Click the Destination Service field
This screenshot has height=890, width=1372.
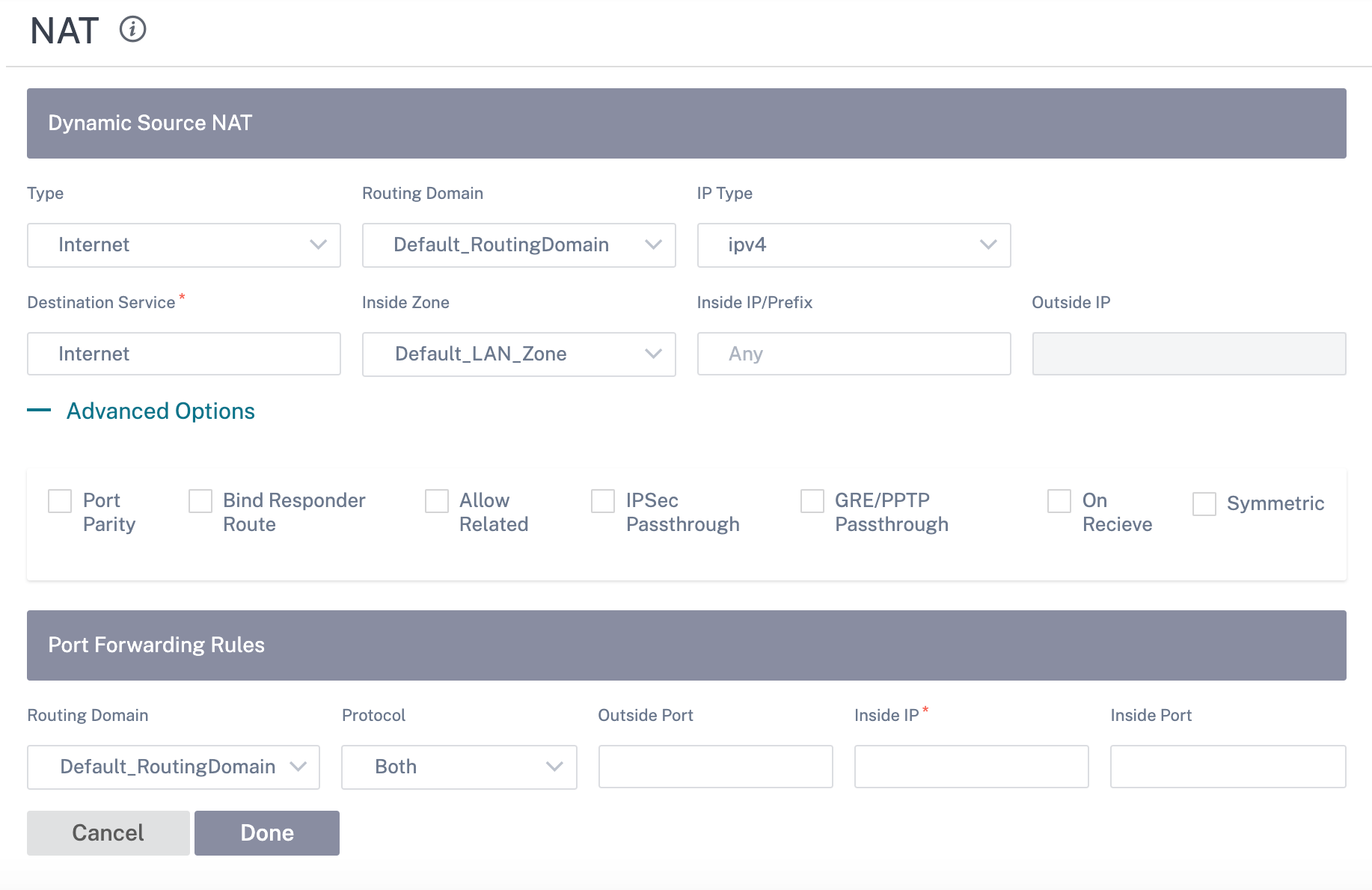[x=184, y=354]
